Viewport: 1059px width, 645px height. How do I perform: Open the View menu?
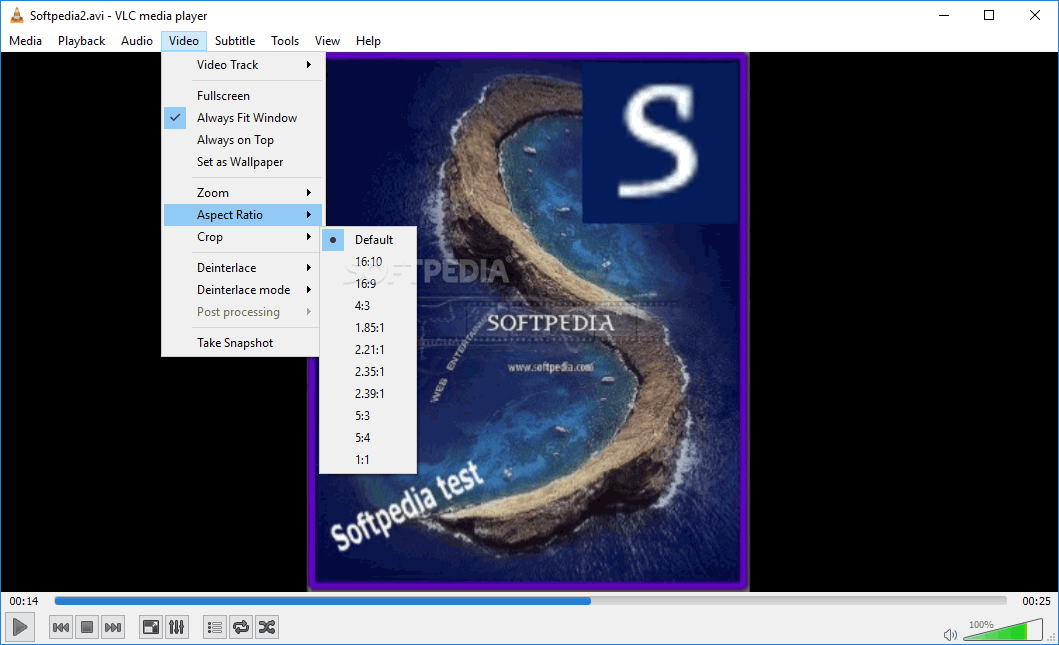click(x=327, y=41)
